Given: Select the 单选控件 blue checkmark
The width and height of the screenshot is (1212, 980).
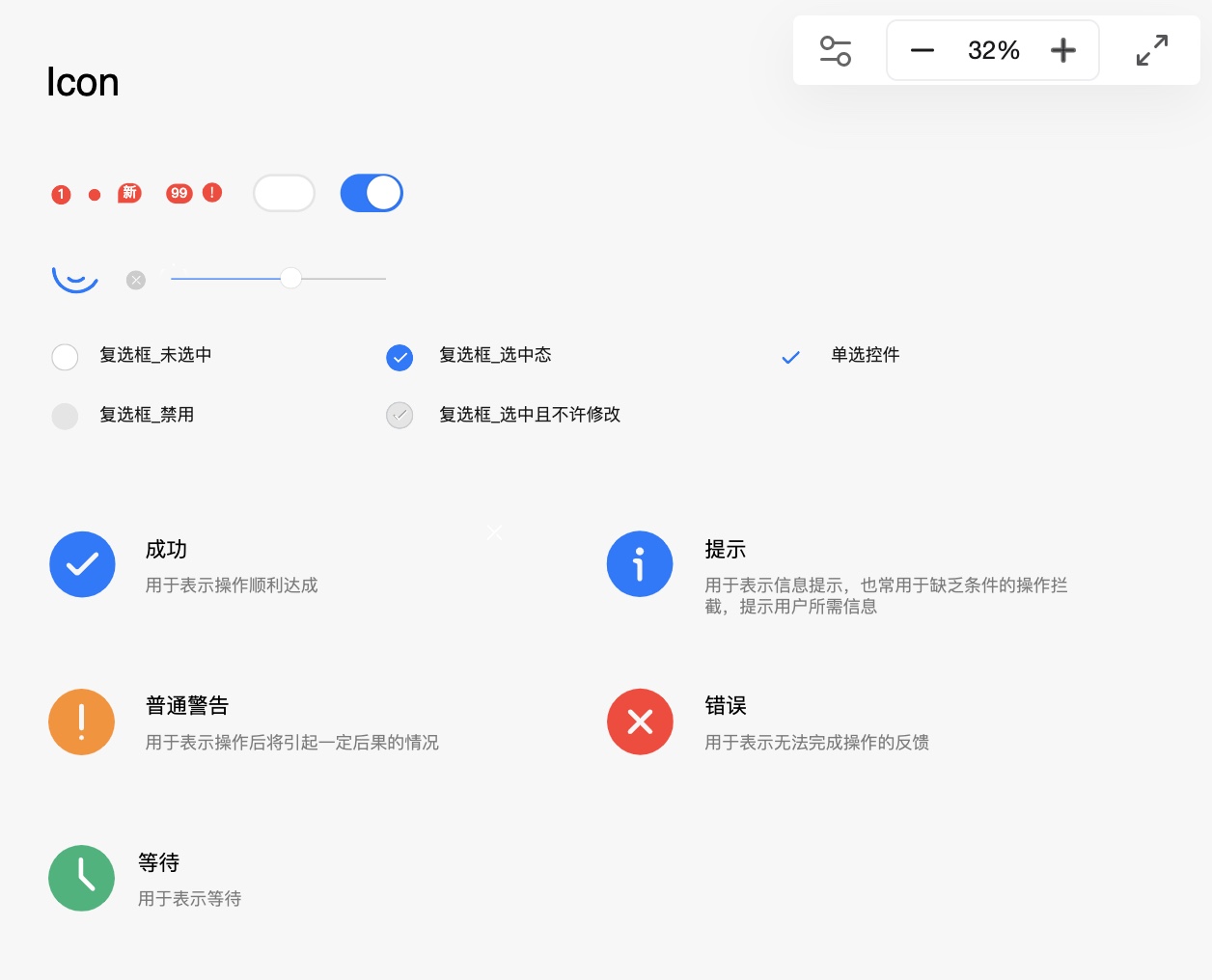Looking at the screenshot, I should 790,358.
